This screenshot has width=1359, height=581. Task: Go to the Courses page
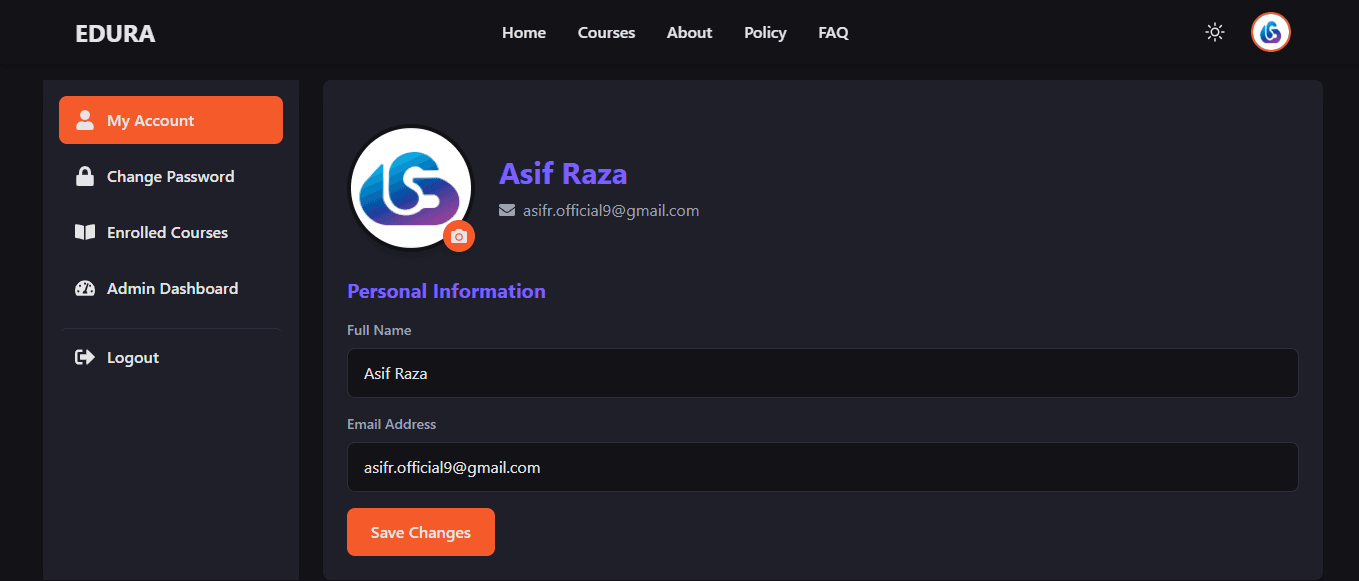click(x=606, y=33)
